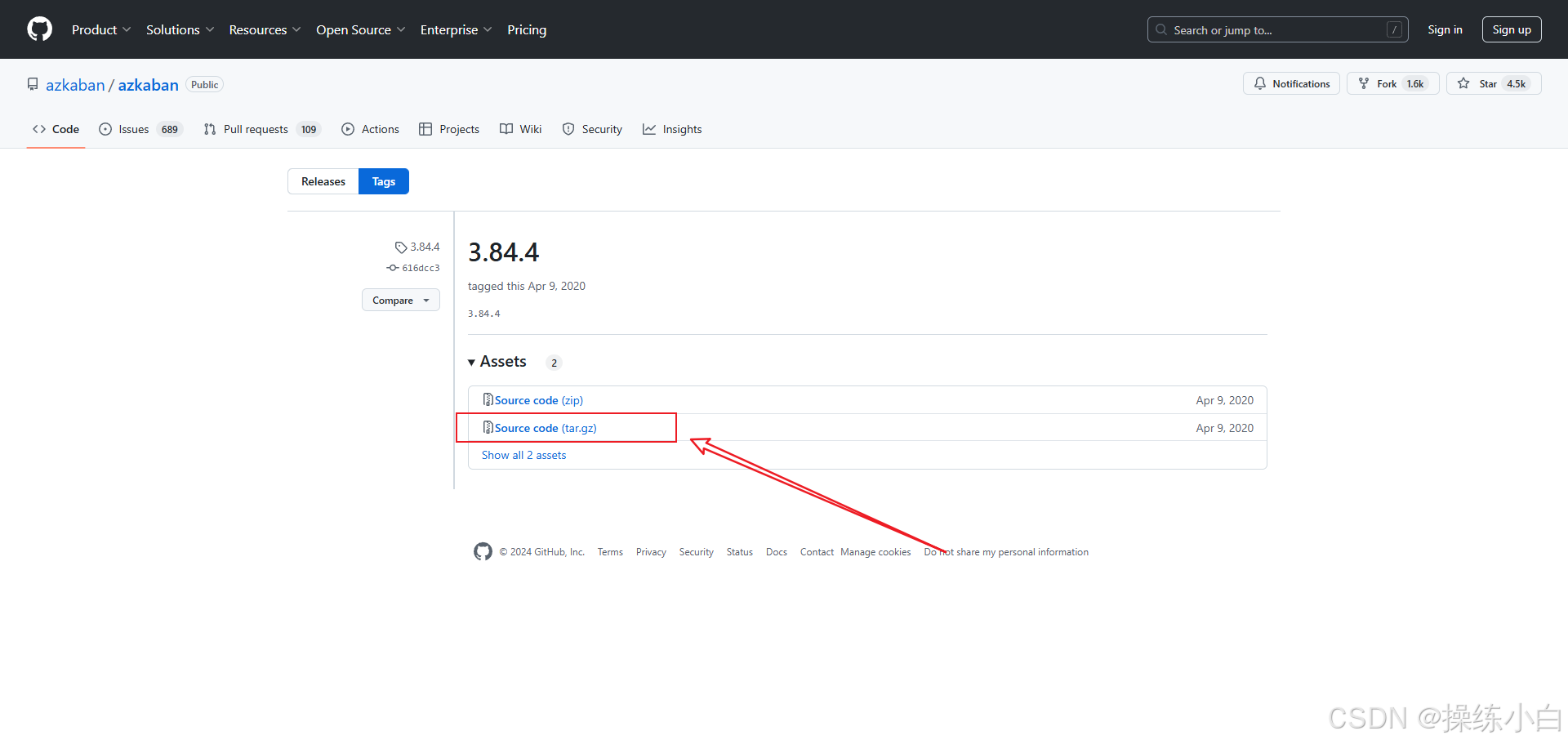The width and height of the screenshot is (1568, 744).
Task: Click the Projects table icon
Action: [x=425, y=129]
